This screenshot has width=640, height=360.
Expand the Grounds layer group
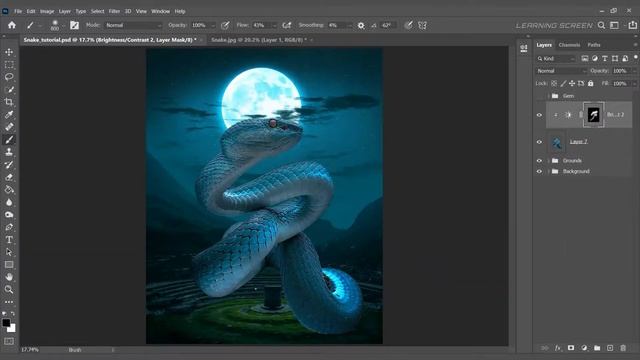pos(548,161)
